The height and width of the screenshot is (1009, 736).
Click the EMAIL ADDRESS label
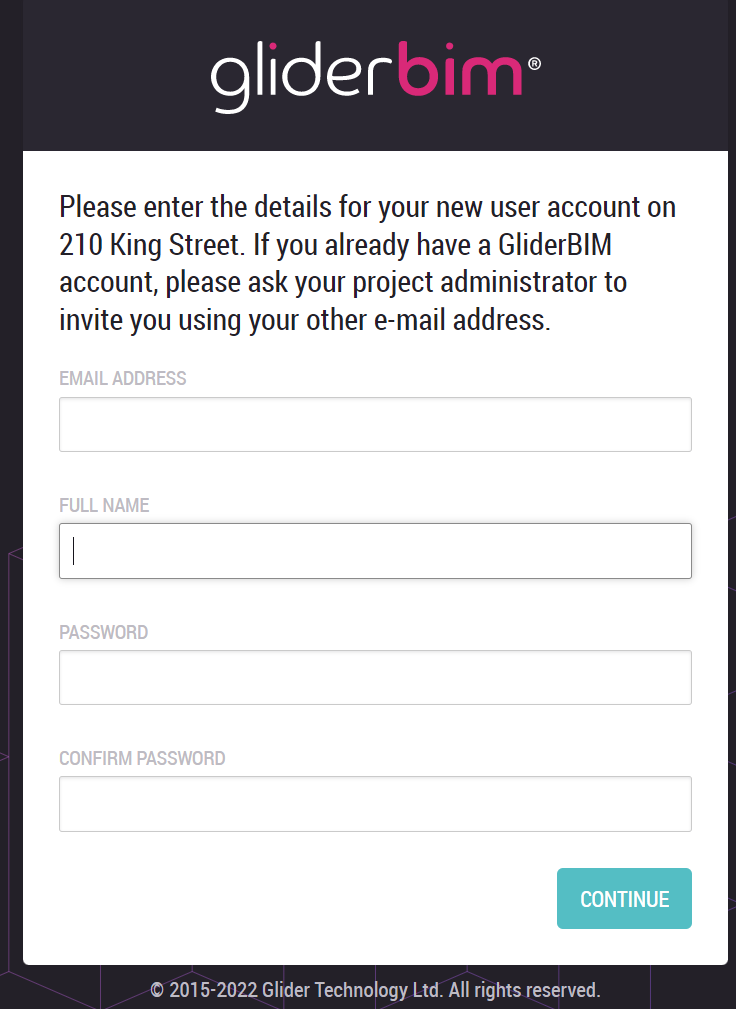point(123,379)
